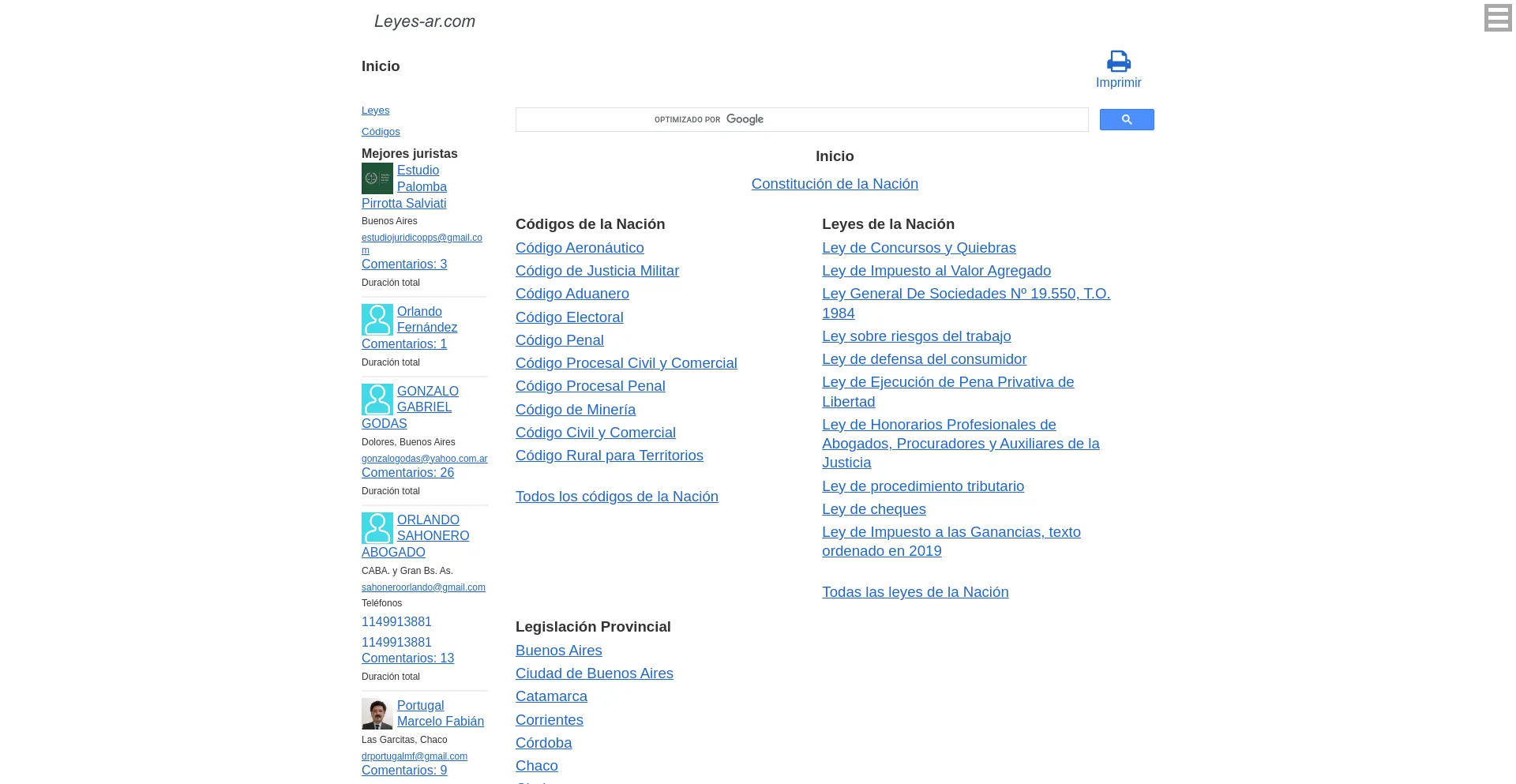Open the hamburger menu icon

coord(1497,17)
